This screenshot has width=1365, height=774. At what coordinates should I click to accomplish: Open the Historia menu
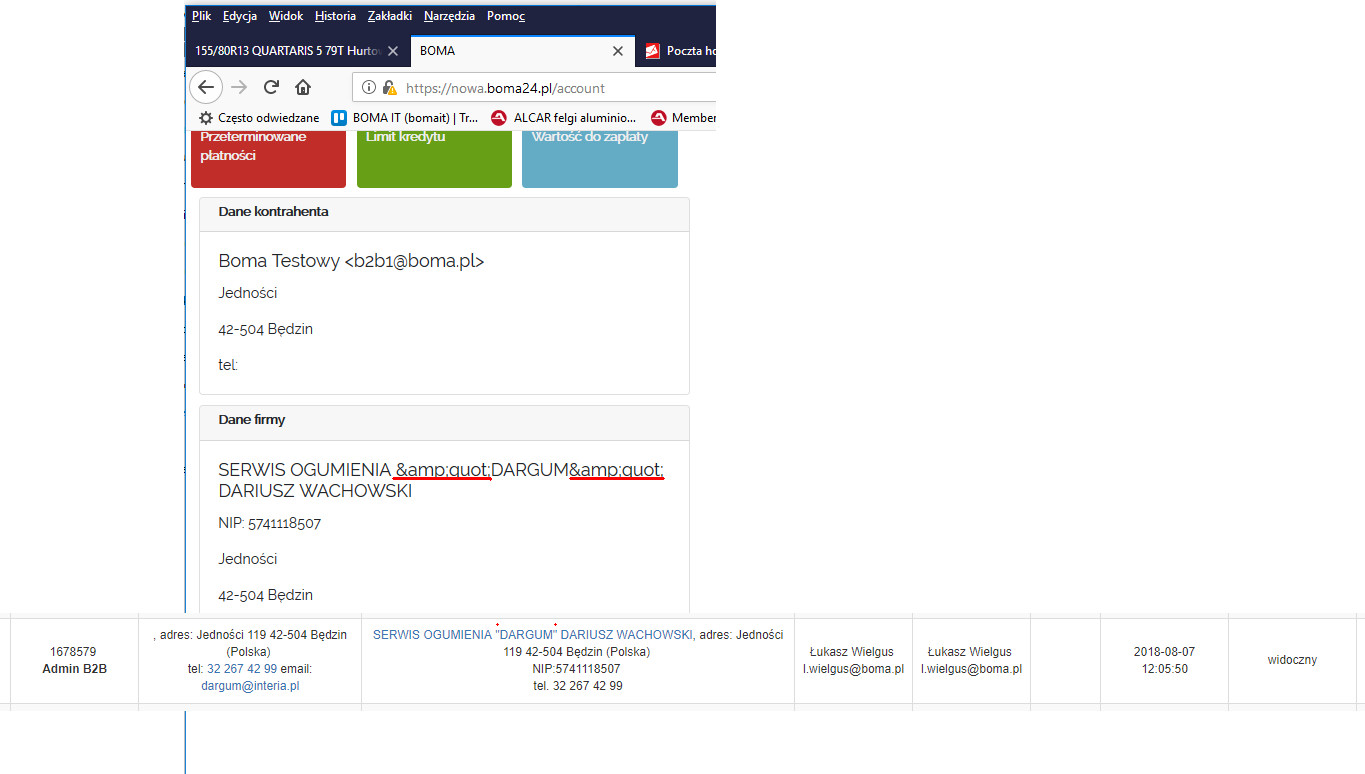tap(335, 16)
